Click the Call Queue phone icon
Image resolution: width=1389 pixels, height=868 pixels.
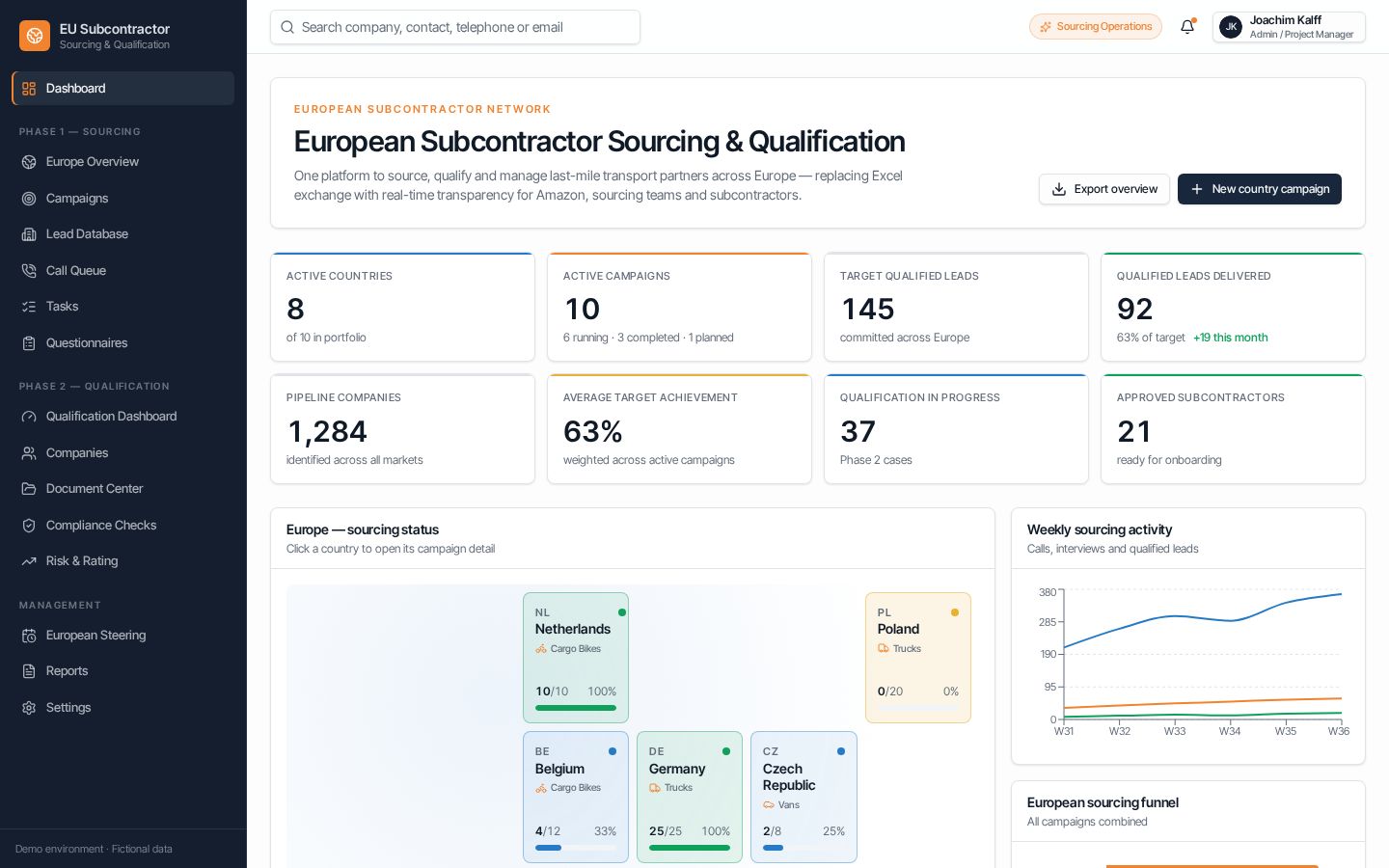coord(29,271)
